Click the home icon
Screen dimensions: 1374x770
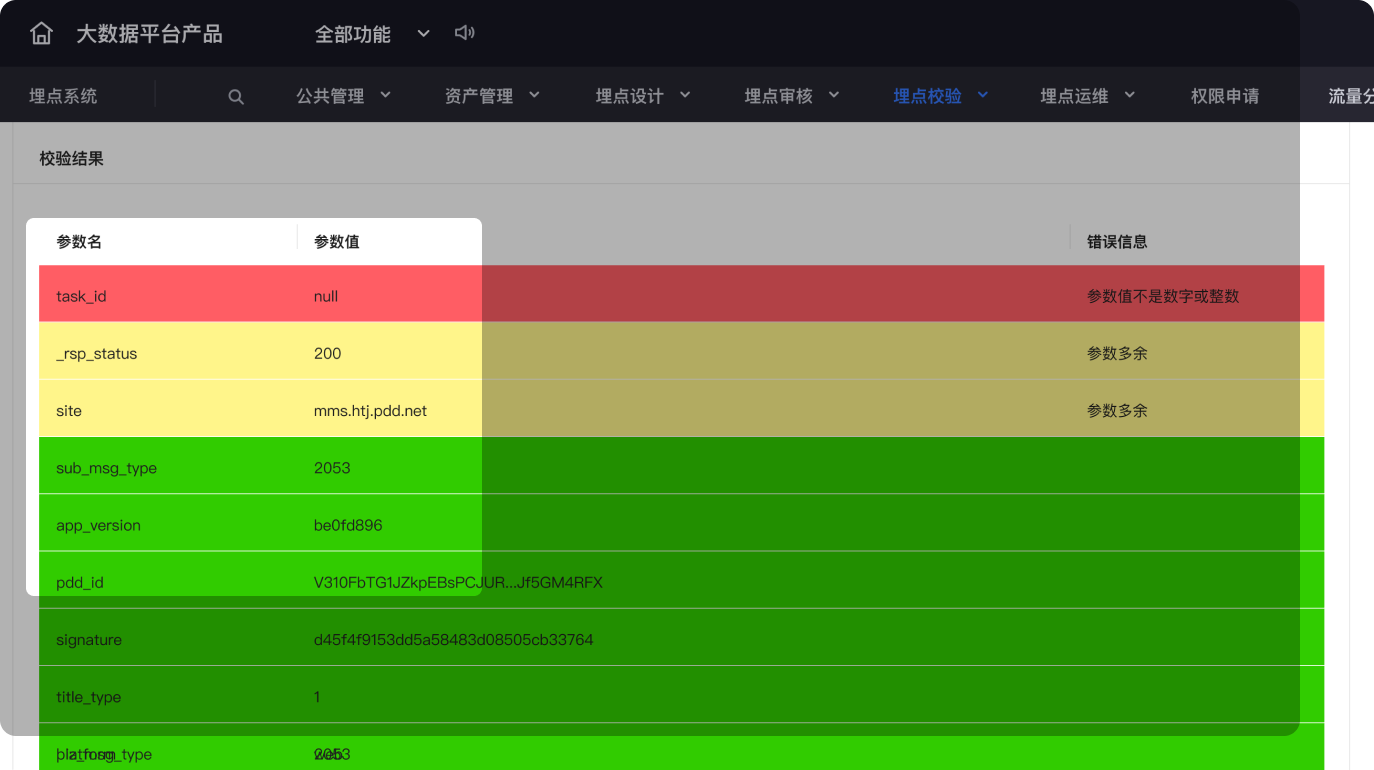(x=41, y=33)
